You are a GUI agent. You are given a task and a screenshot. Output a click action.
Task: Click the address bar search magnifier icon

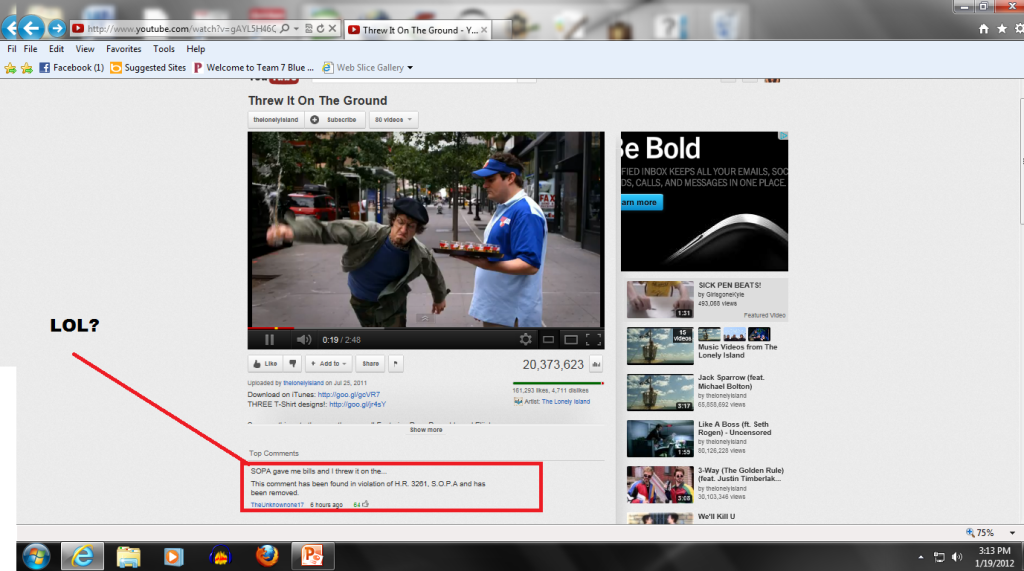(x=285, y=29)
